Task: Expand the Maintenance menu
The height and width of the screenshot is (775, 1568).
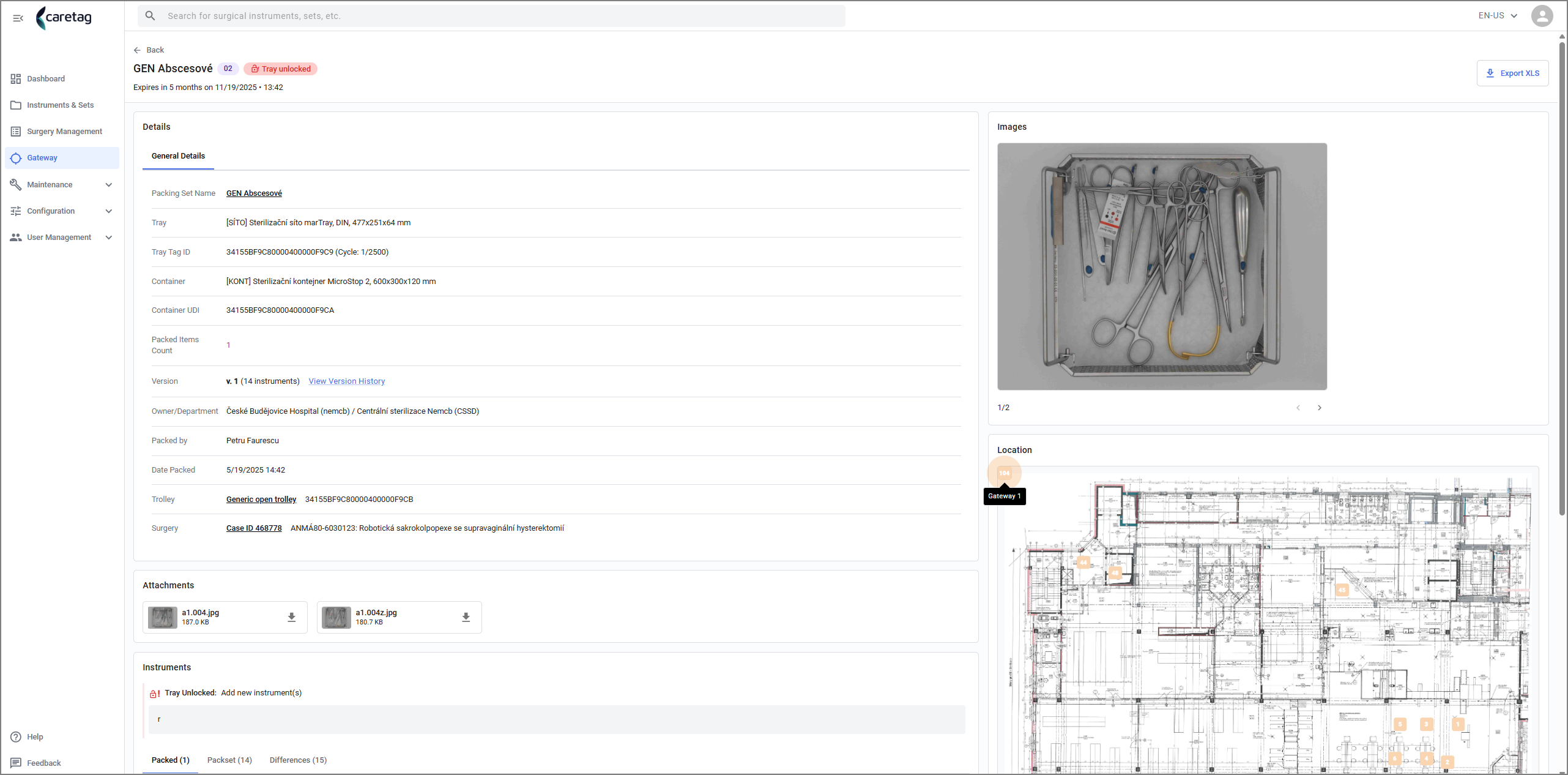Action: point(61,184)
